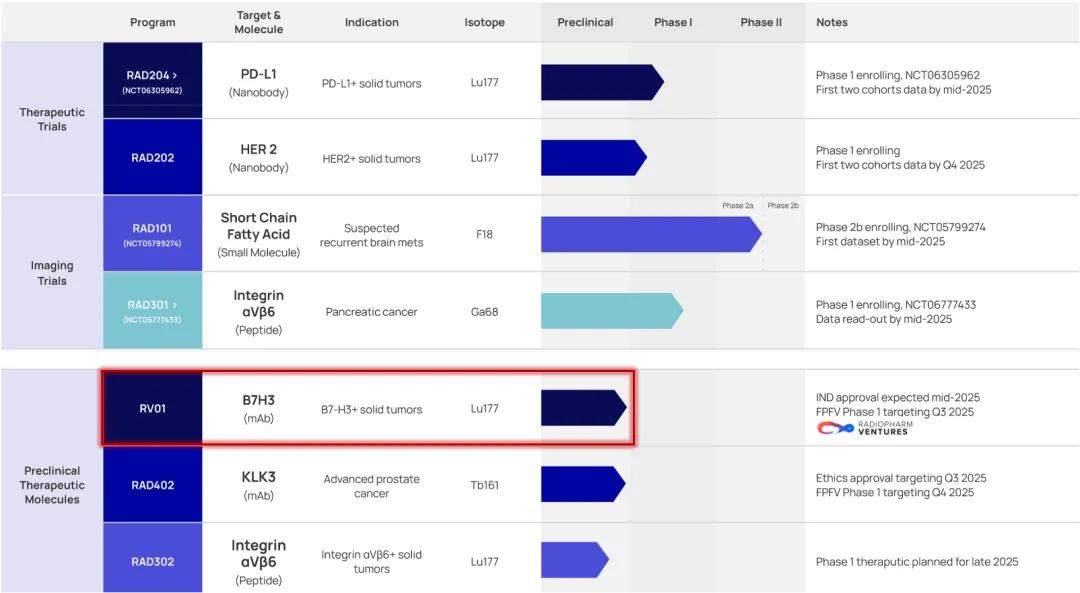
Task: Click the RAD204 dark navy progress arrow
Action: tap(602, 82)
